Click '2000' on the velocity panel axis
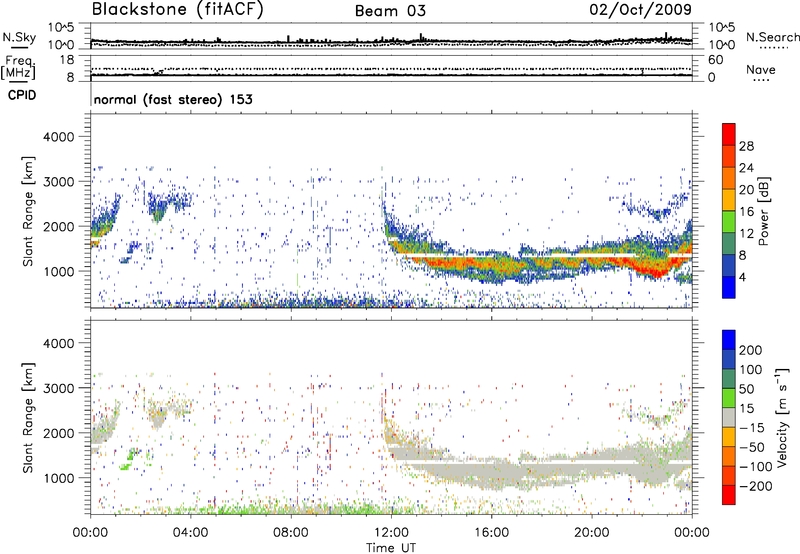 coord(58,433)
